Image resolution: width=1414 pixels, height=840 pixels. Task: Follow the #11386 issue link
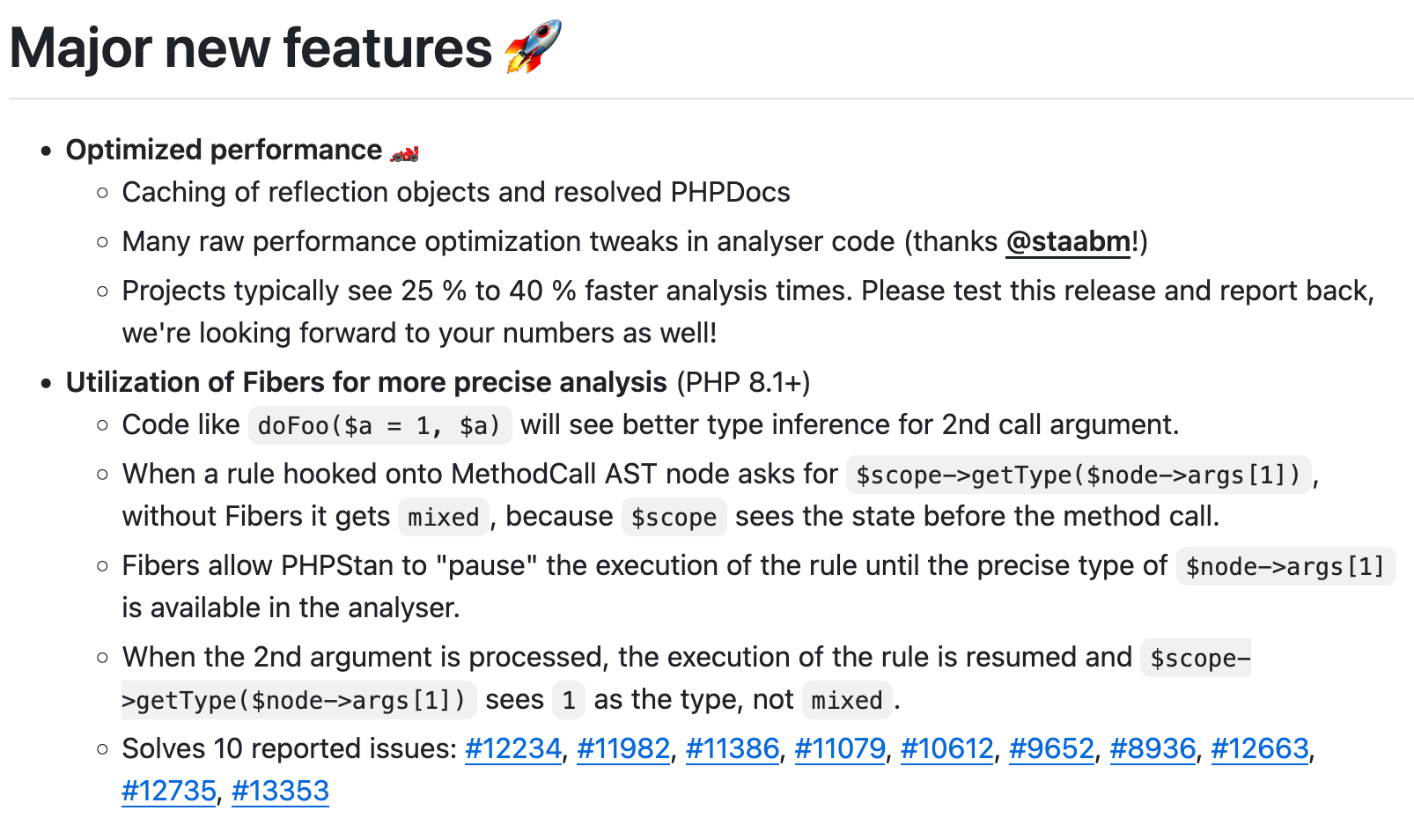733,748
